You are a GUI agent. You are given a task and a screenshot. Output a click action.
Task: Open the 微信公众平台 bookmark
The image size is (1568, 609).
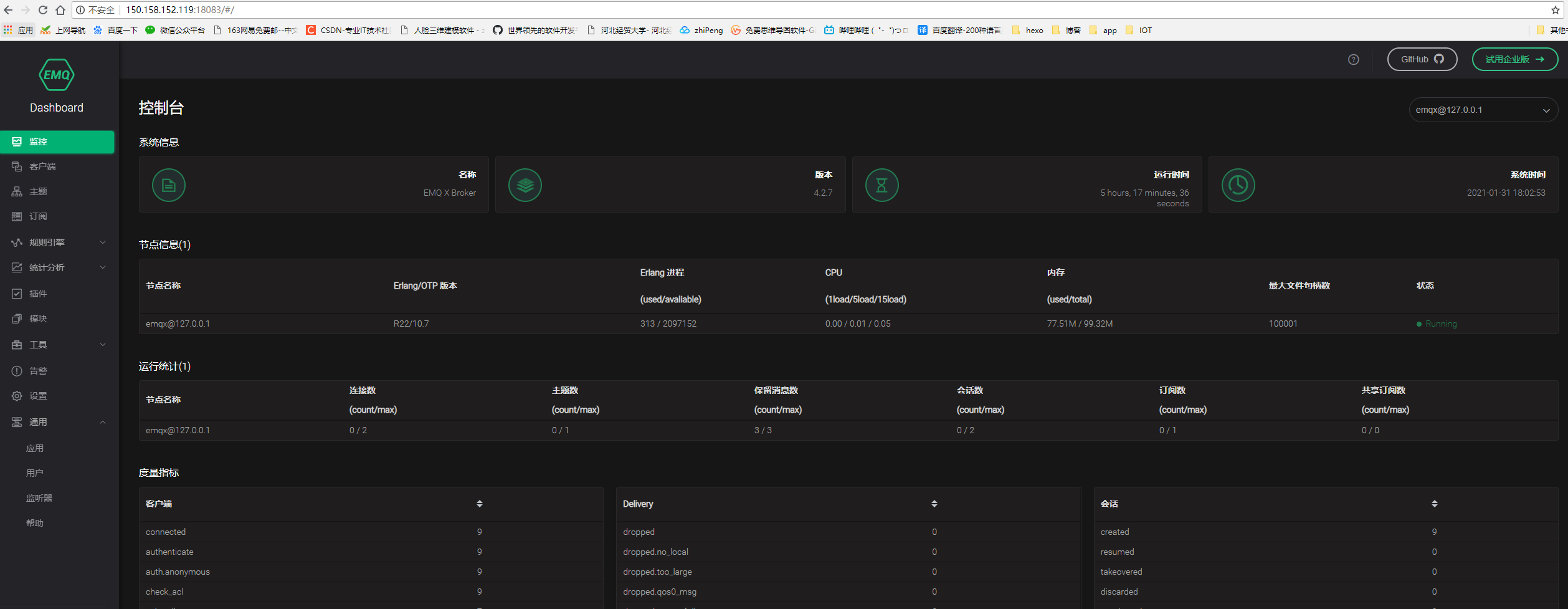click(175, 30)
